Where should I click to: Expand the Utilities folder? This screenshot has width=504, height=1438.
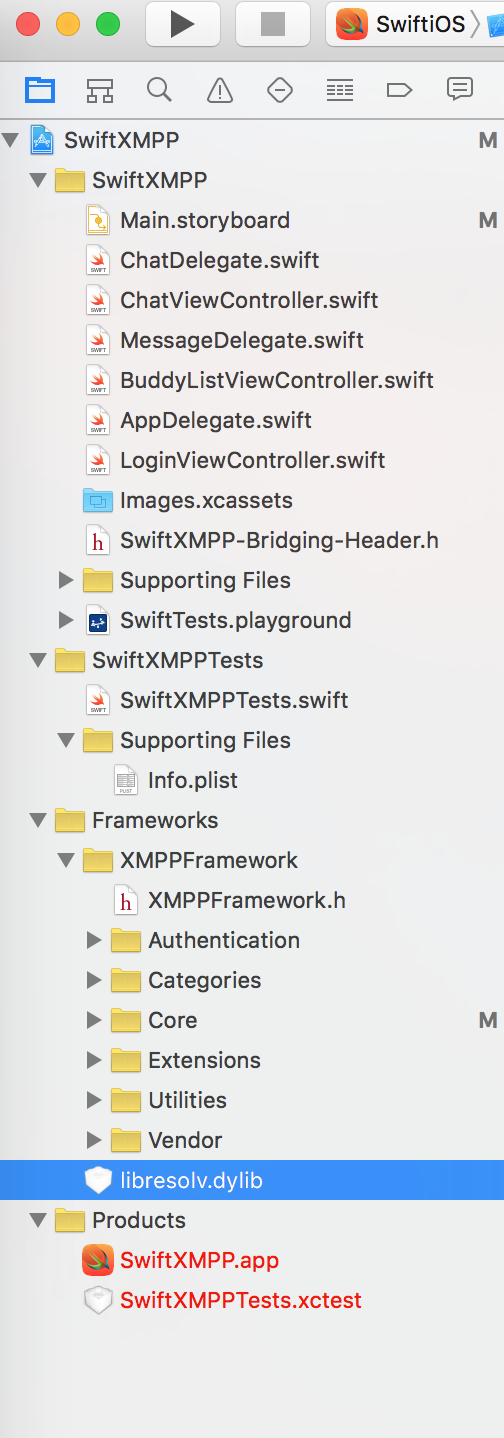point(94,1100)
